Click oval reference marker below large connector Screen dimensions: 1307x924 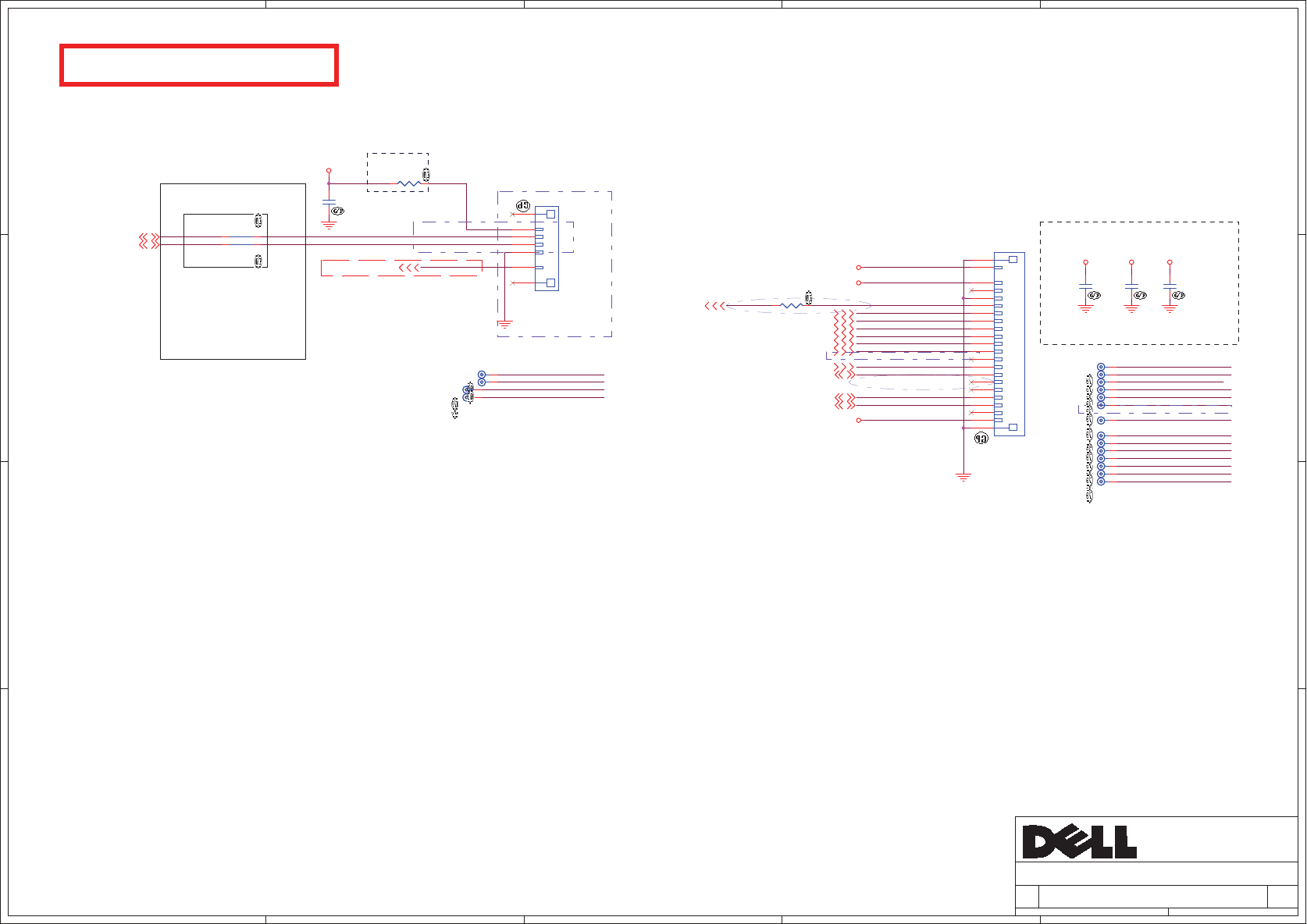coord(981,439)
